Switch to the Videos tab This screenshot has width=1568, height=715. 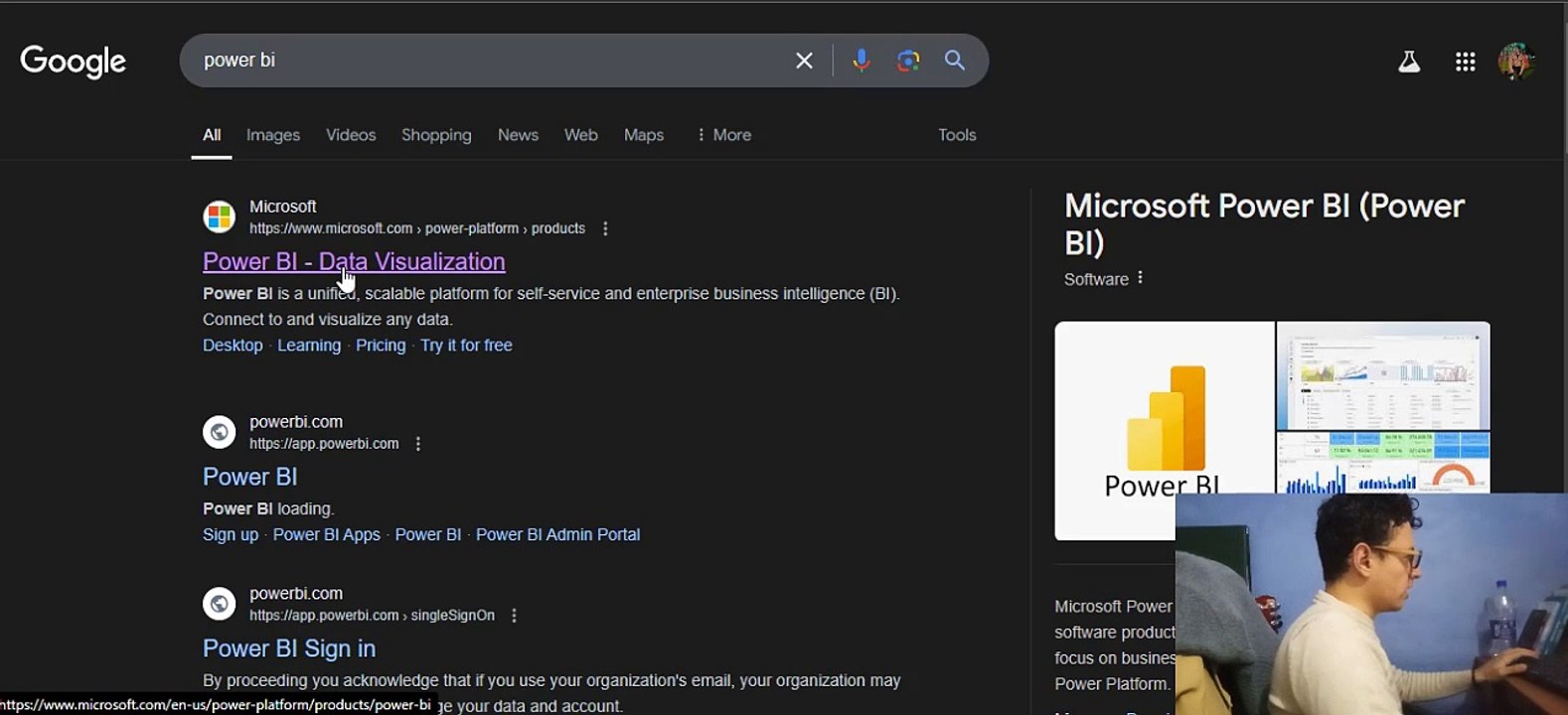[351, 135]
